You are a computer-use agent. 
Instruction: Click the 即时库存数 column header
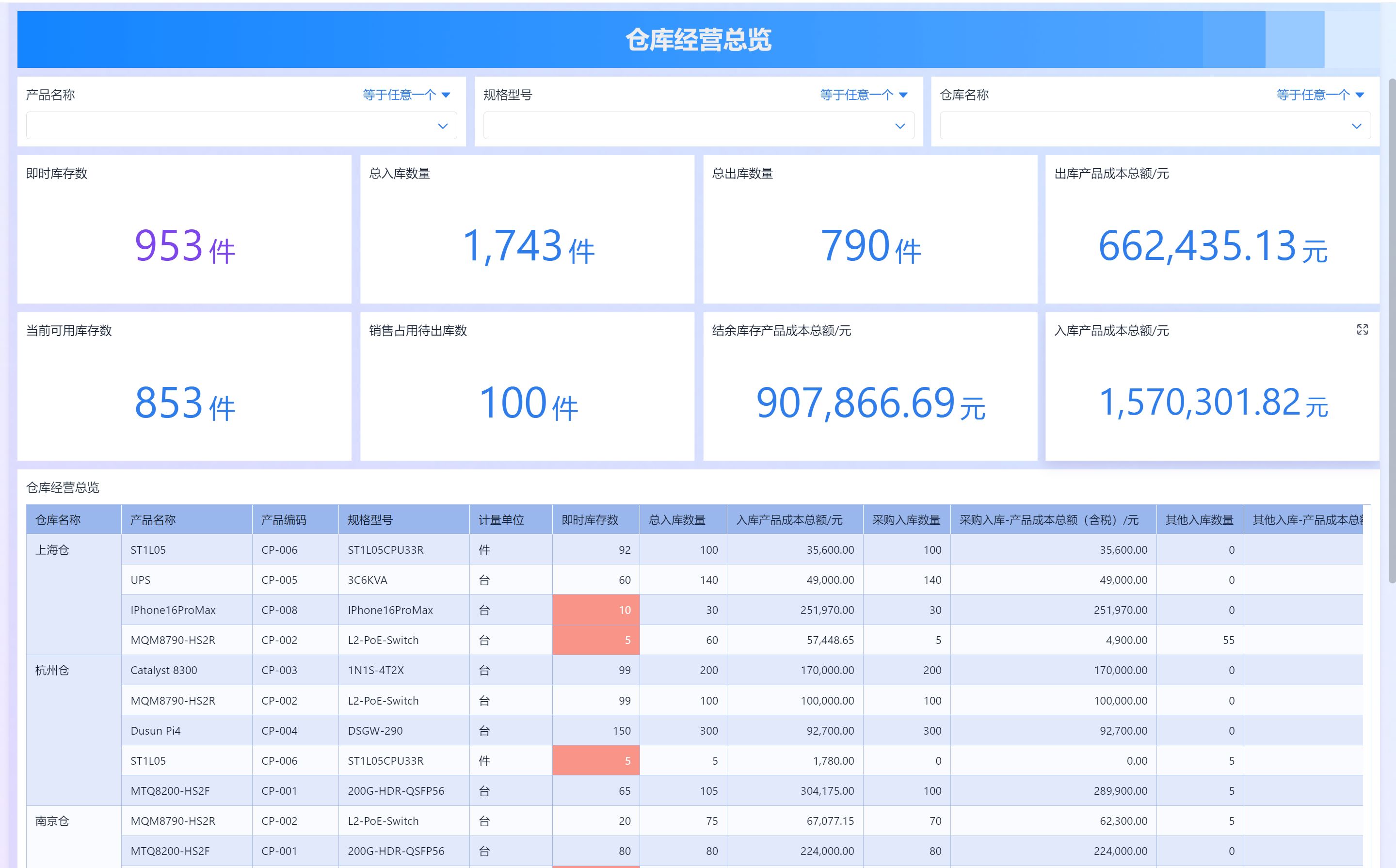pyautogui.click(x=590, y=520)
